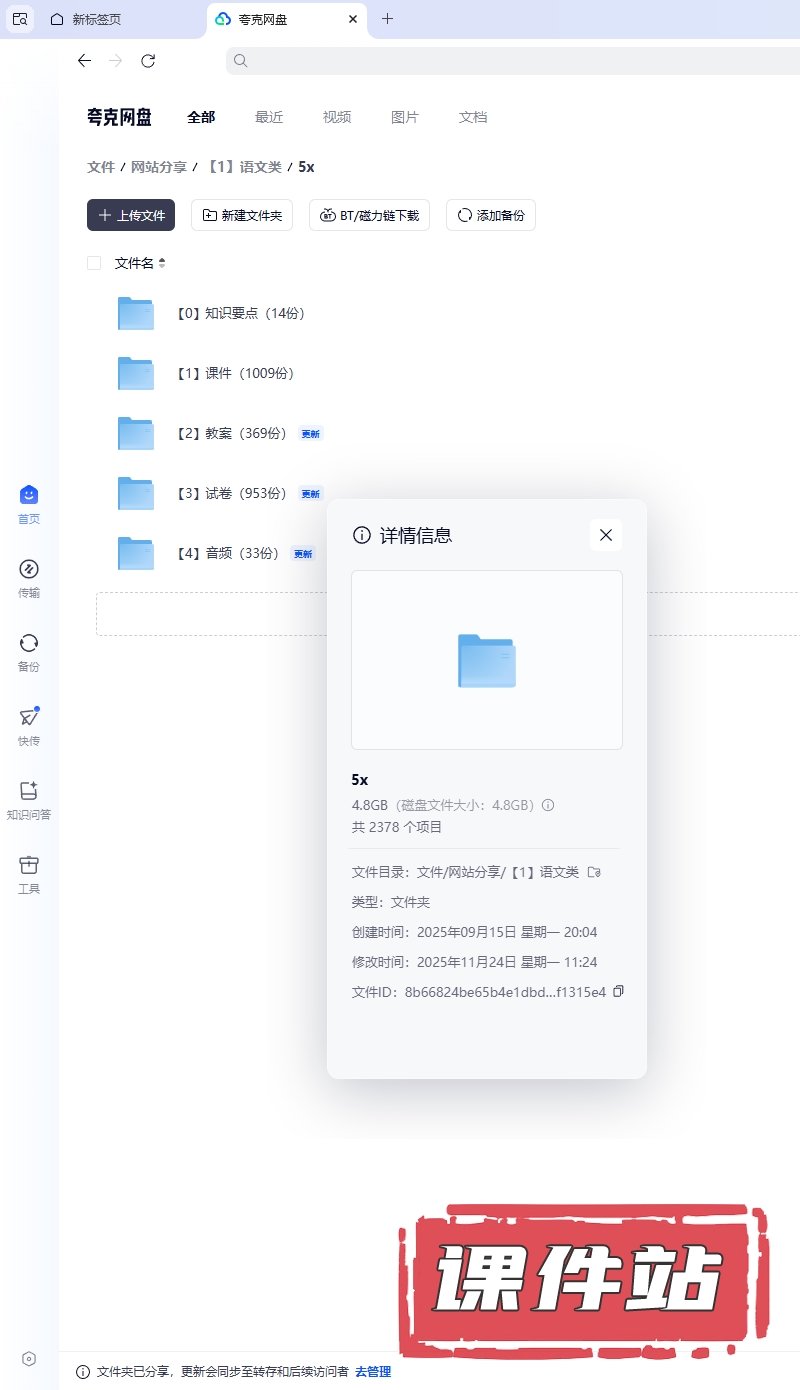Open the 传输 transfer sidebar icon
Screen dimensions: 800x1390
[x=29, y=570]
